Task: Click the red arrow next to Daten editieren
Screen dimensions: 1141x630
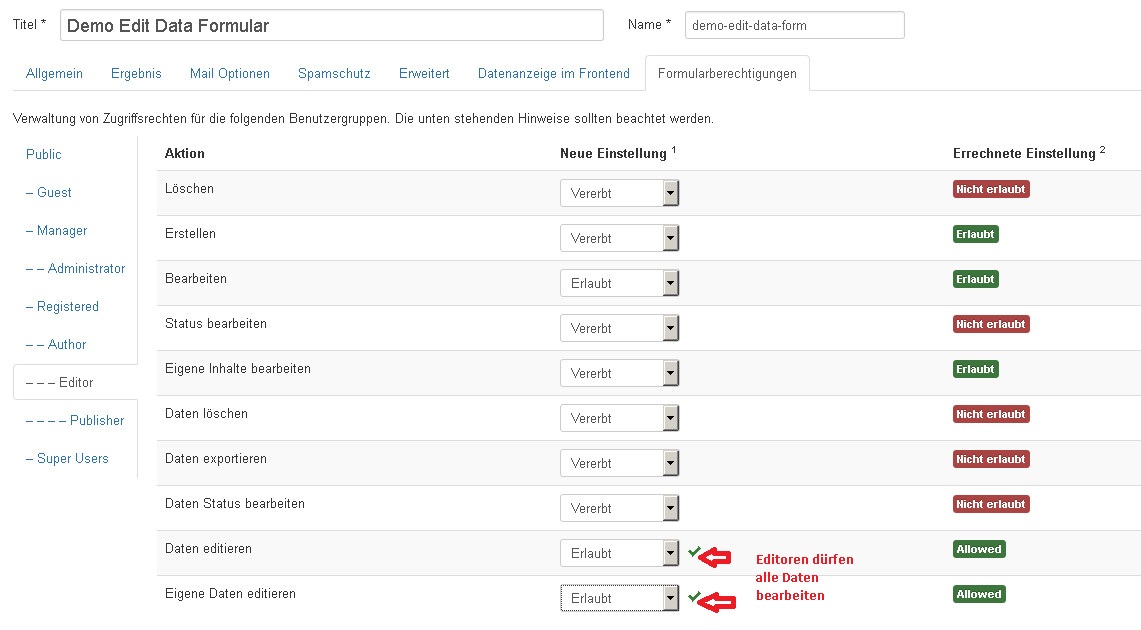Action: point(720,556)
